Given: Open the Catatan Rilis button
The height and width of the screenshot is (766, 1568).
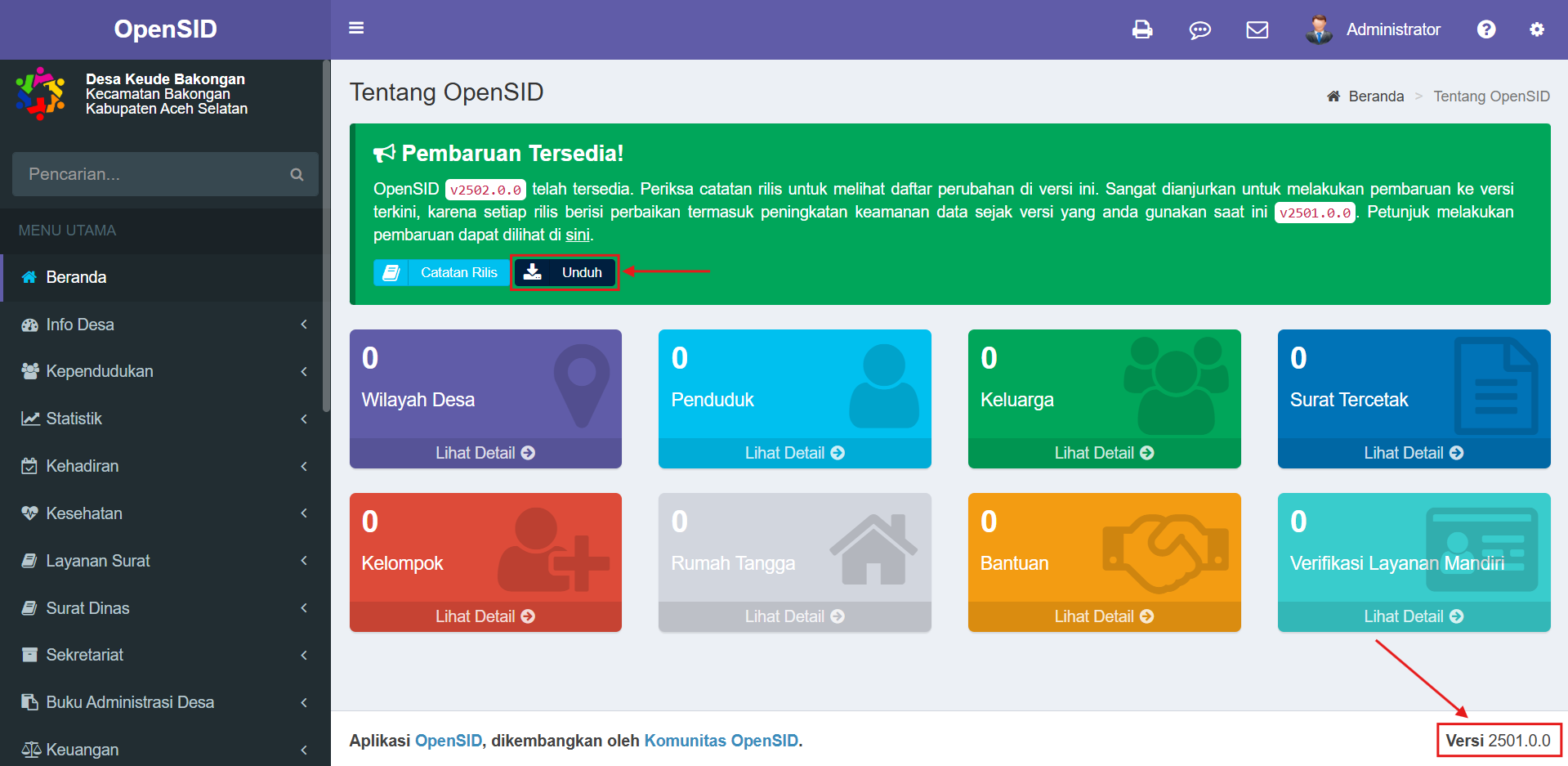Looking at the screenshot, I should (x=440, y=272).
